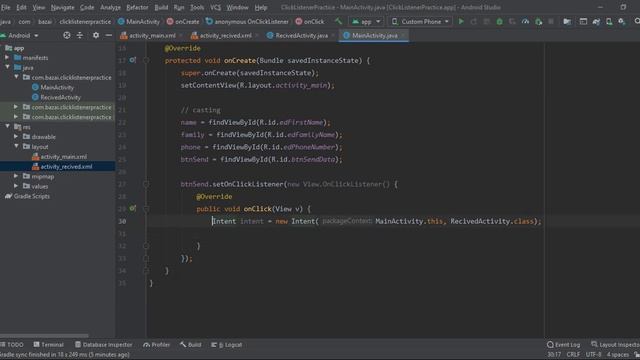This screenshot has height=360, width=640.
Task: Open the Build menu
Action: pos(161,7)
